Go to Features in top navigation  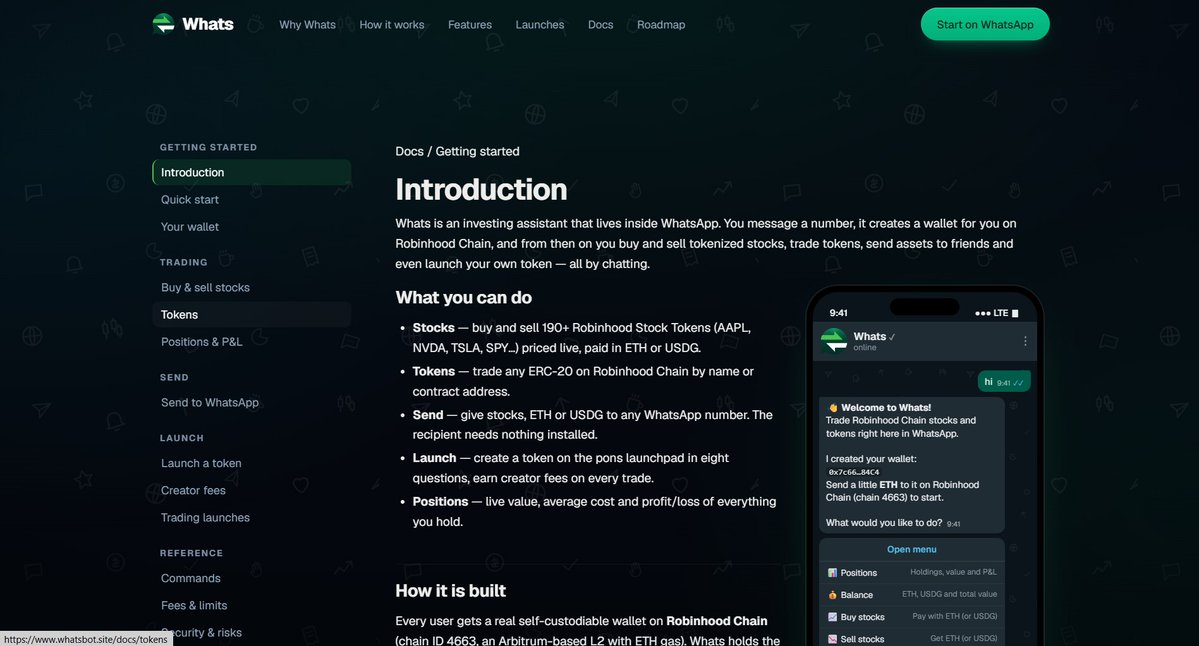[470, 24]
